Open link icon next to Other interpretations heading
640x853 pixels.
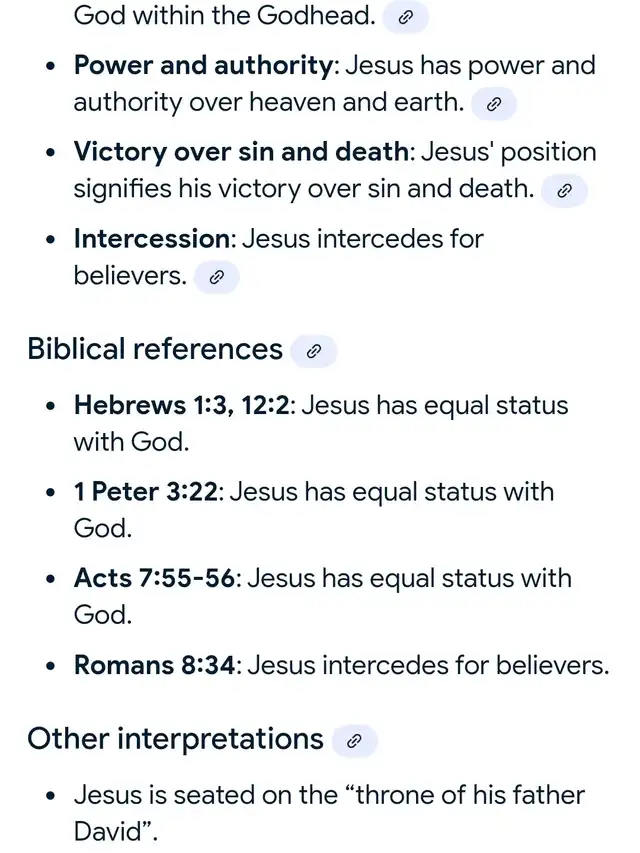pos(354,741)
